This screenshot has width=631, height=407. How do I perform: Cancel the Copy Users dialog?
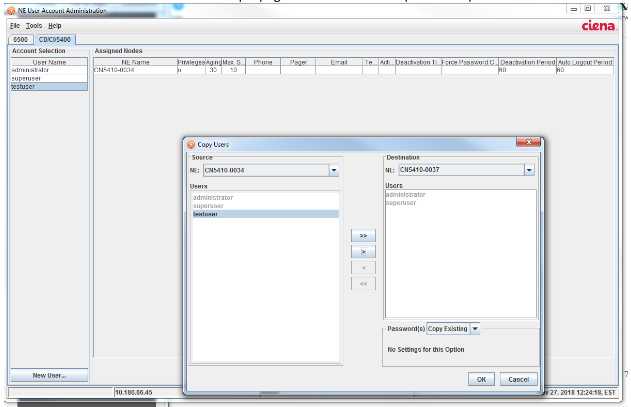pyautogui.click(x=518, y=379)
